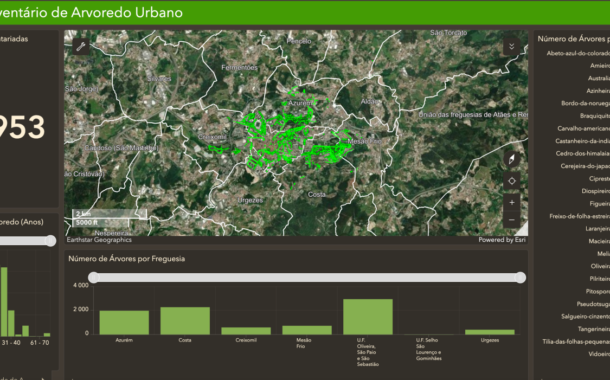Select the Castanheiro-da-índia species row
Screen dimensions: 610x380
pos(582,141)
